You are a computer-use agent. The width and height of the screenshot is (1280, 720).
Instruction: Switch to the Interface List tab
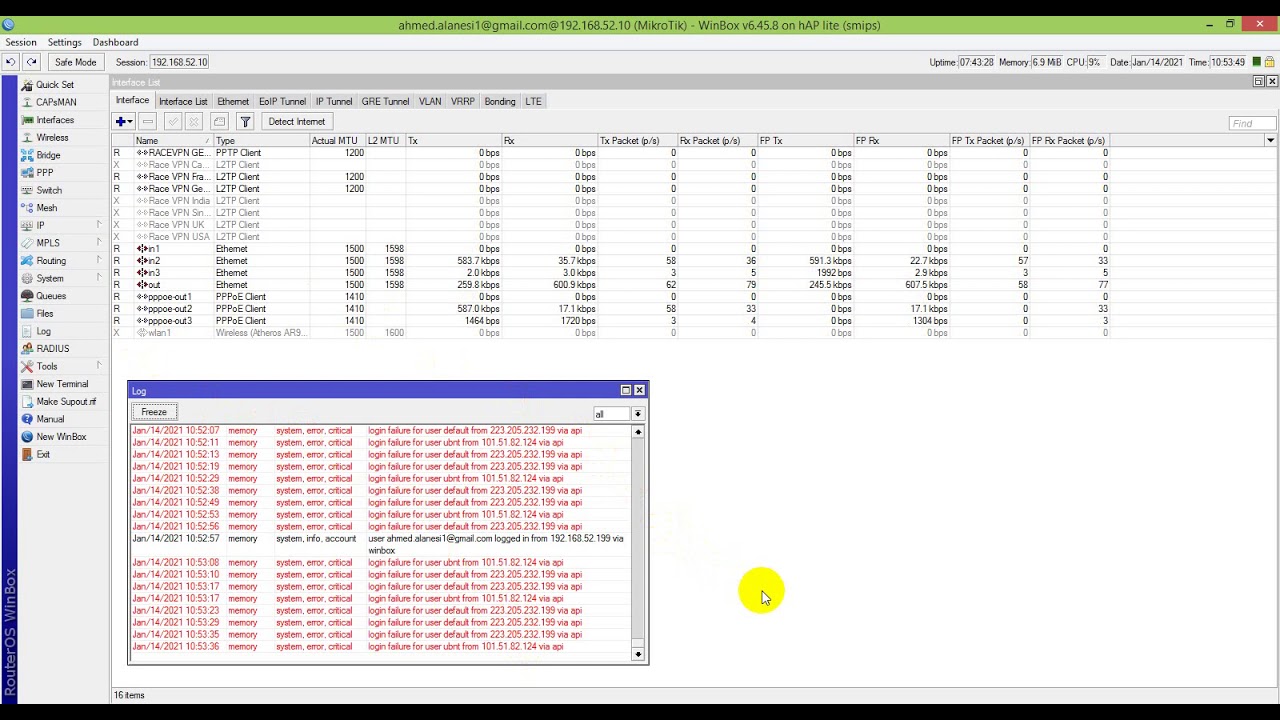(x=183, y=101)
